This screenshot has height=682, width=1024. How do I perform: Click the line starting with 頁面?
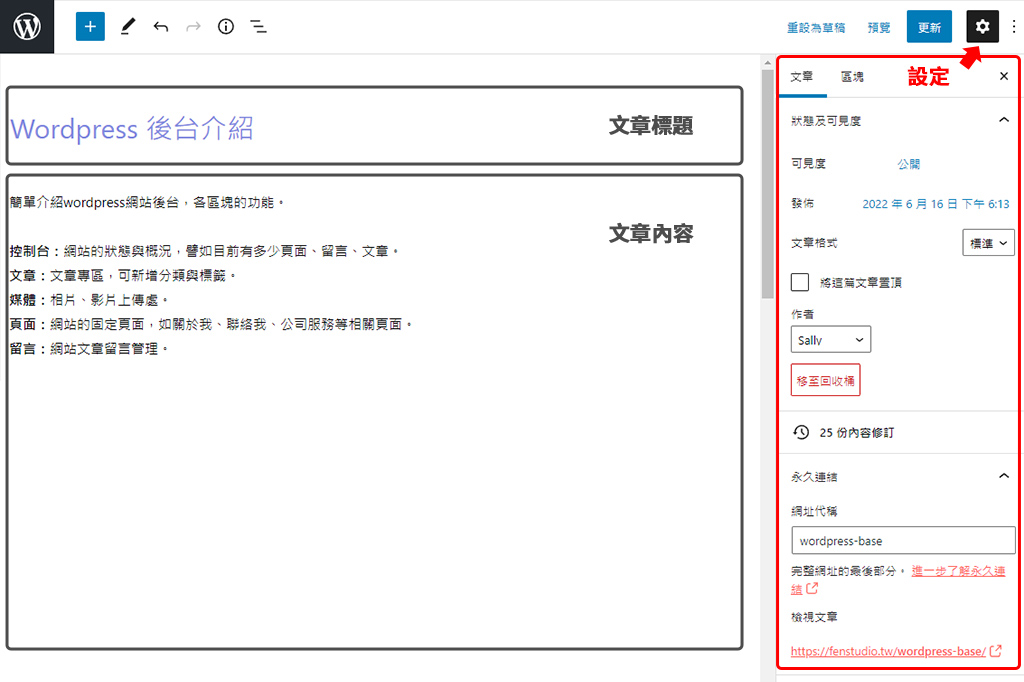coord(211,324)
